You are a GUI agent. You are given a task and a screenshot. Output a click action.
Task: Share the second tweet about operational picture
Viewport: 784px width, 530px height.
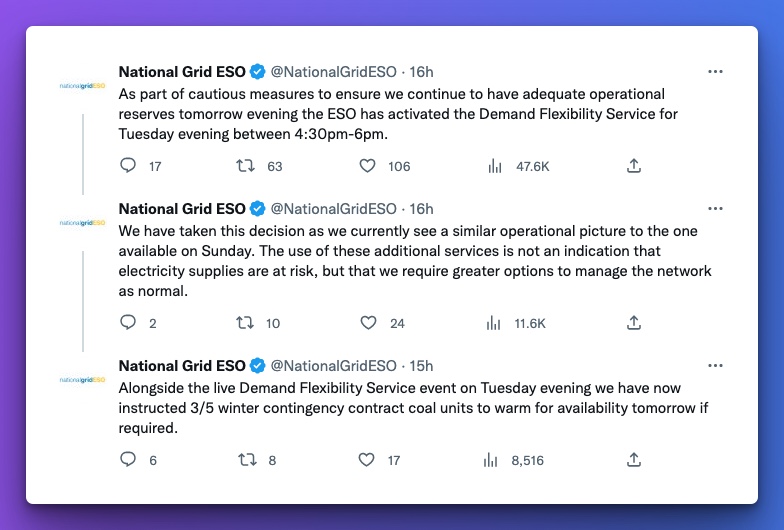point(634,322)
